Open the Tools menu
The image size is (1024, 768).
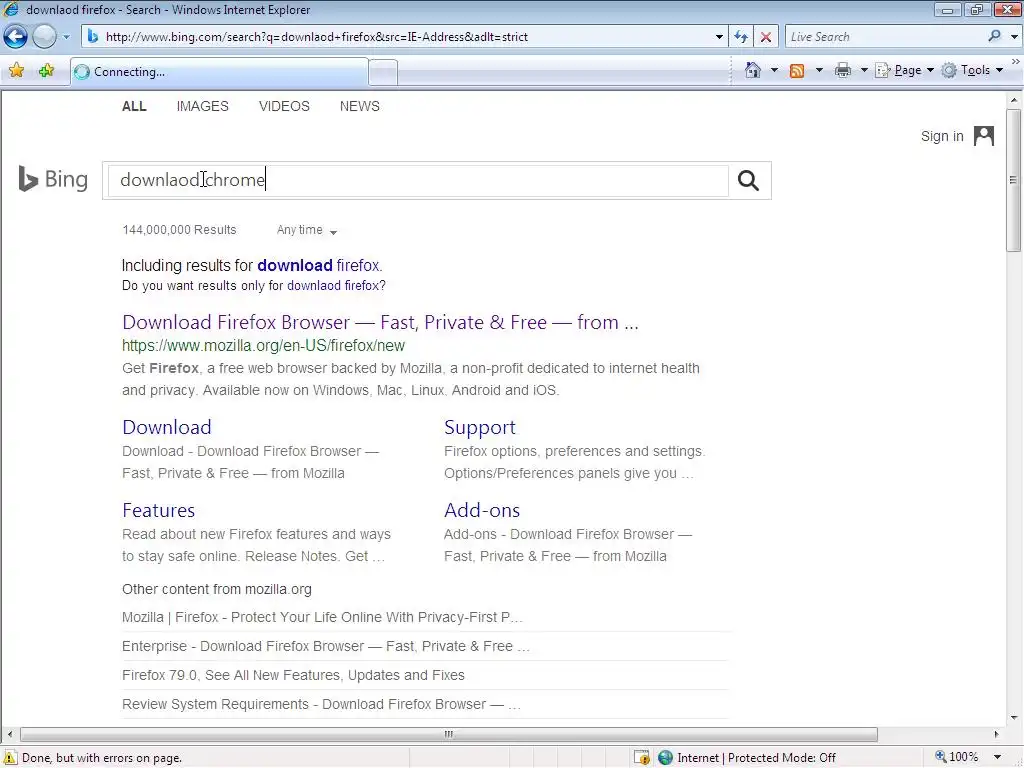click(x=972, y=70)
